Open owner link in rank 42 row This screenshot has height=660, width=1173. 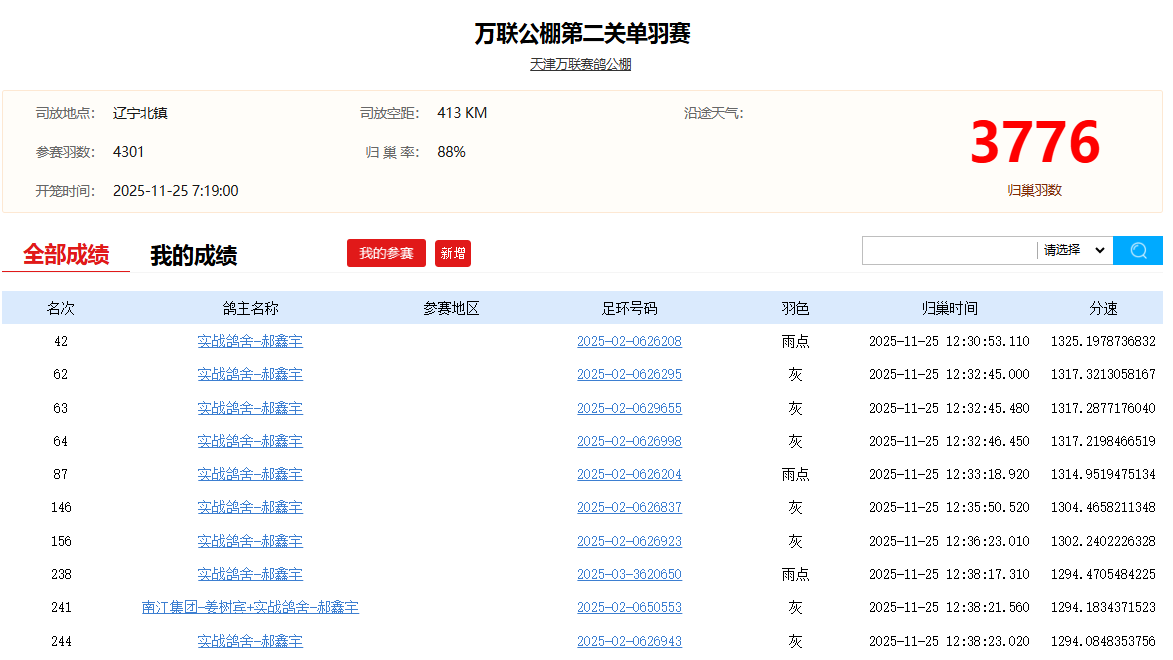(250, 341)
